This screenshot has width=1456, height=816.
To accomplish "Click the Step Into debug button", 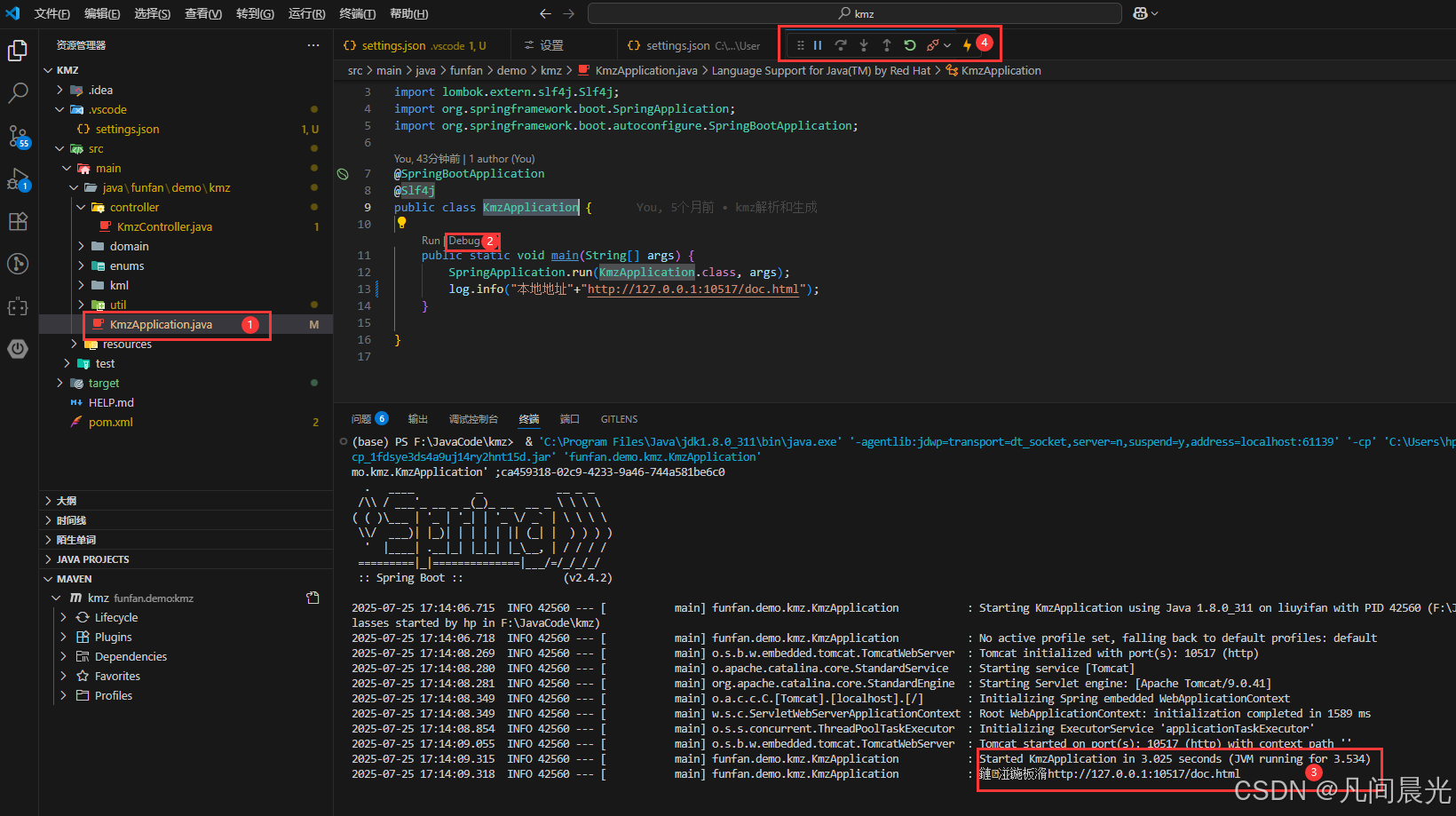I will [864, 45].
